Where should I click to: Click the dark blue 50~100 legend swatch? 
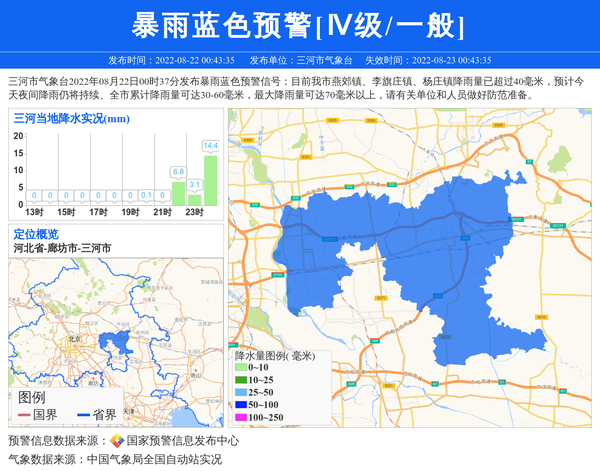241,405
